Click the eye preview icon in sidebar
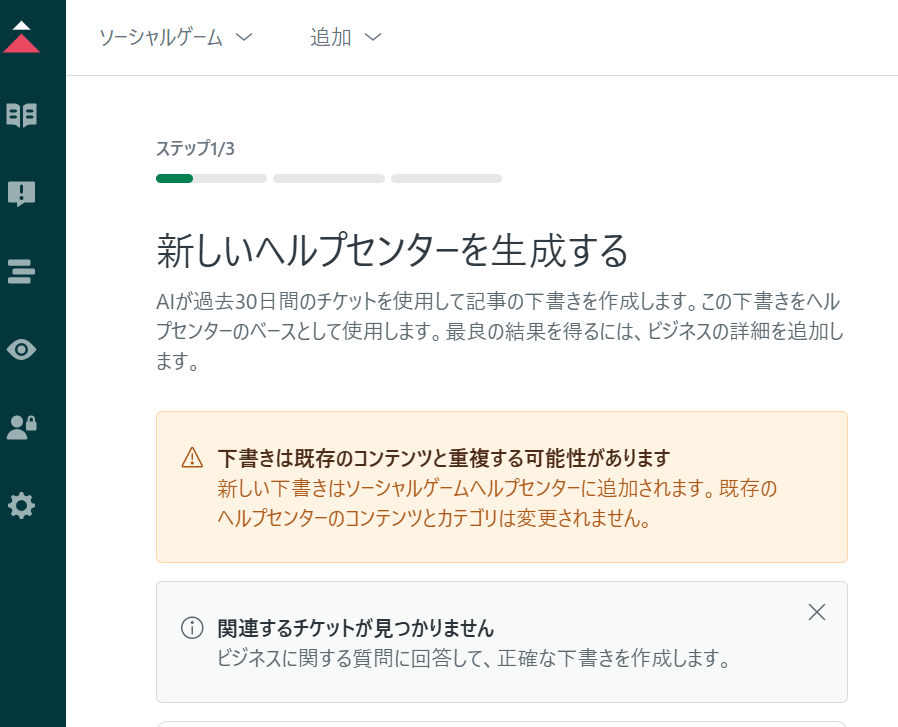This screenshot has height=727, width=898. [x=21, y=349]
